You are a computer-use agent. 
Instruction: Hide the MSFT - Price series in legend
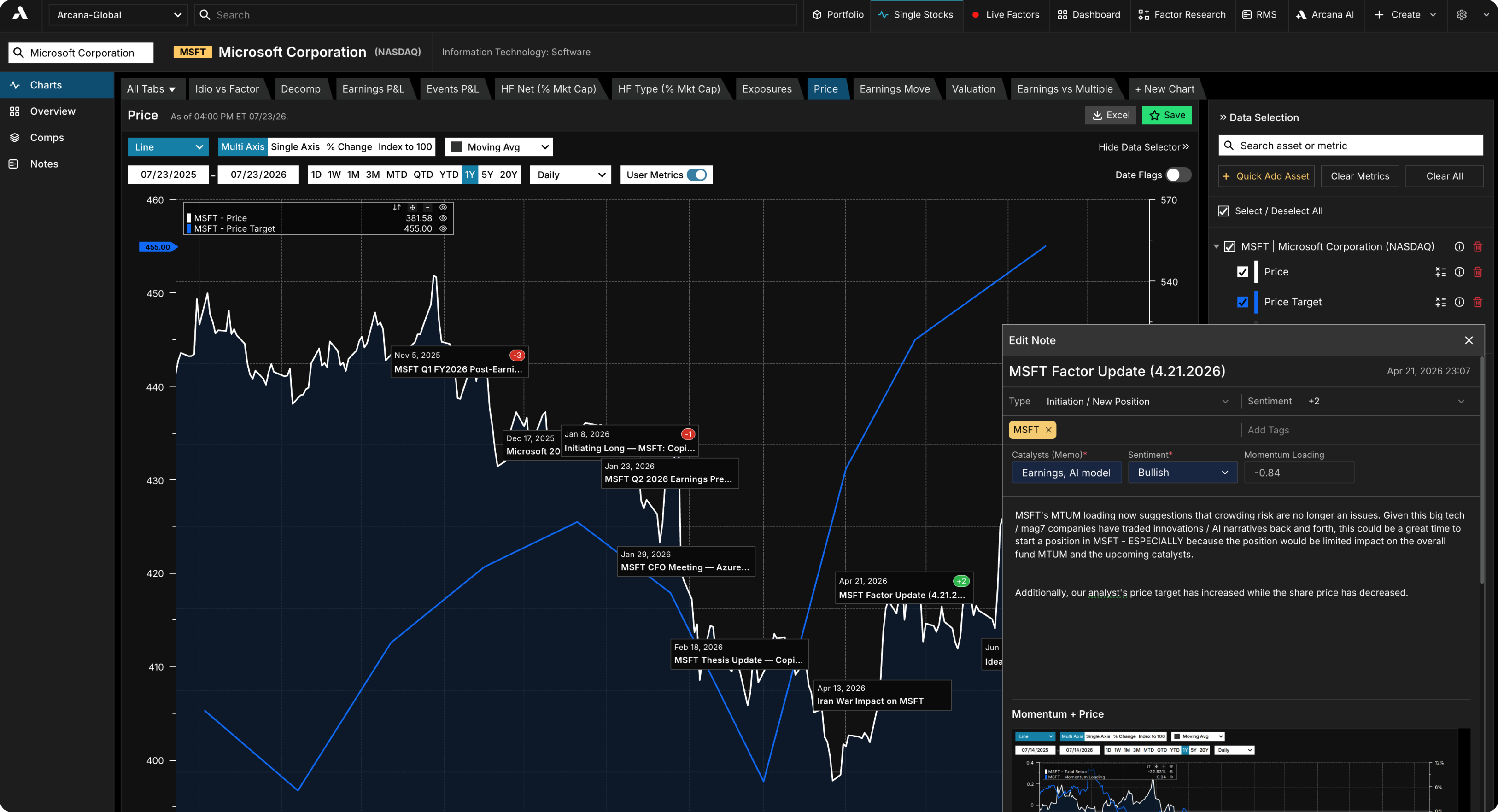(x=443, y=218)
